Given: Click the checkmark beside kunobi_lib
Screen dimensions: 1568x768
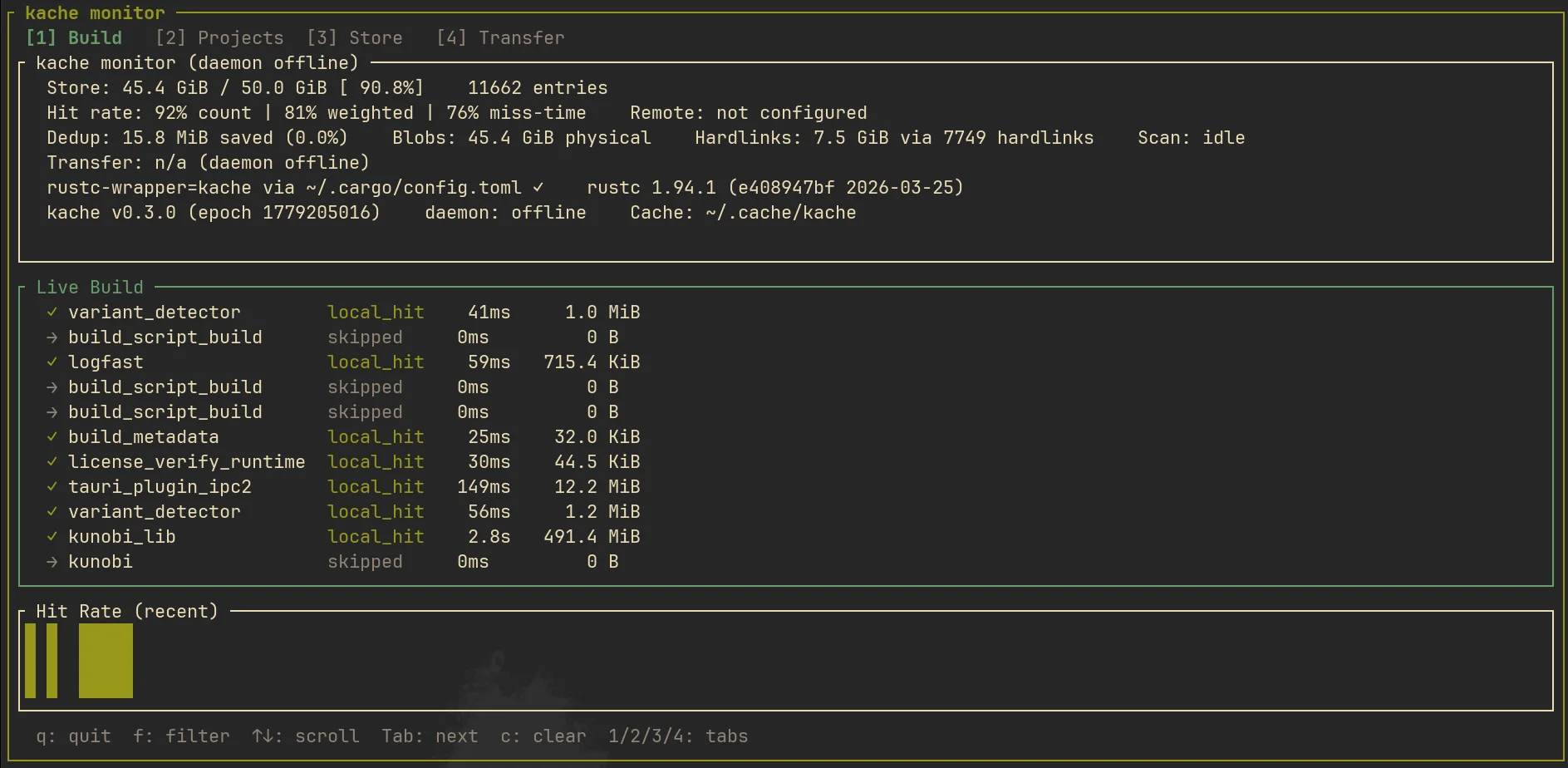Looking at the screenshot, I should [52, 537].
